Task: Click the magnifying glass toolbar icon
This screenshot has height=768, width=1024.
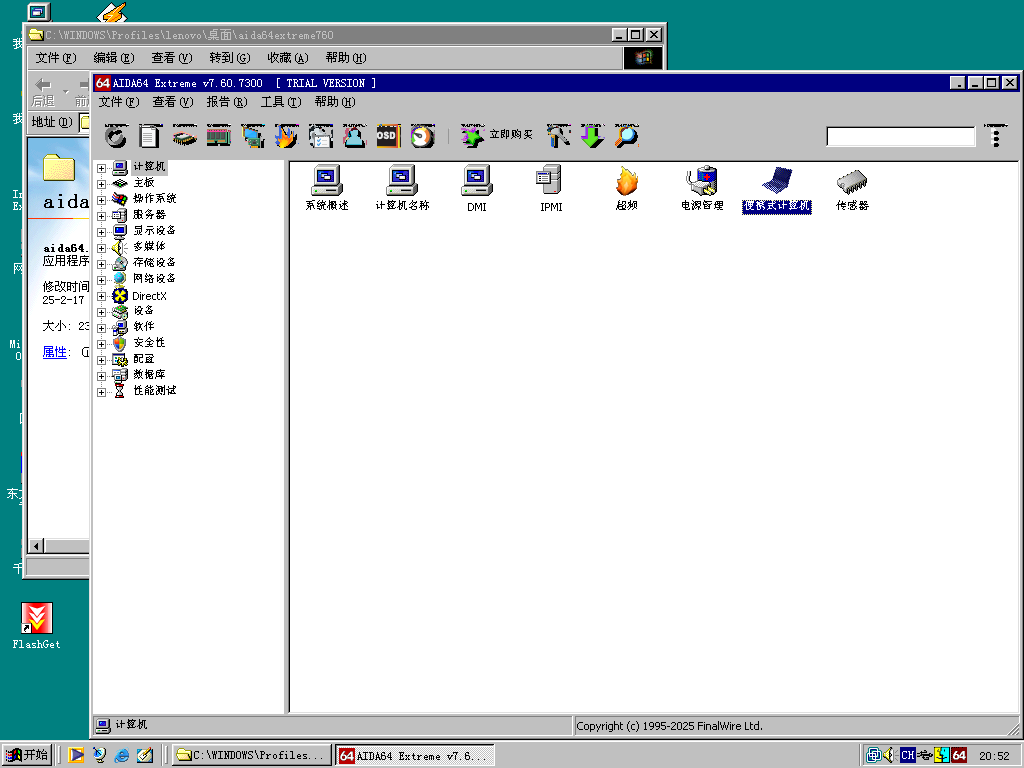Action: click(626, 136)
